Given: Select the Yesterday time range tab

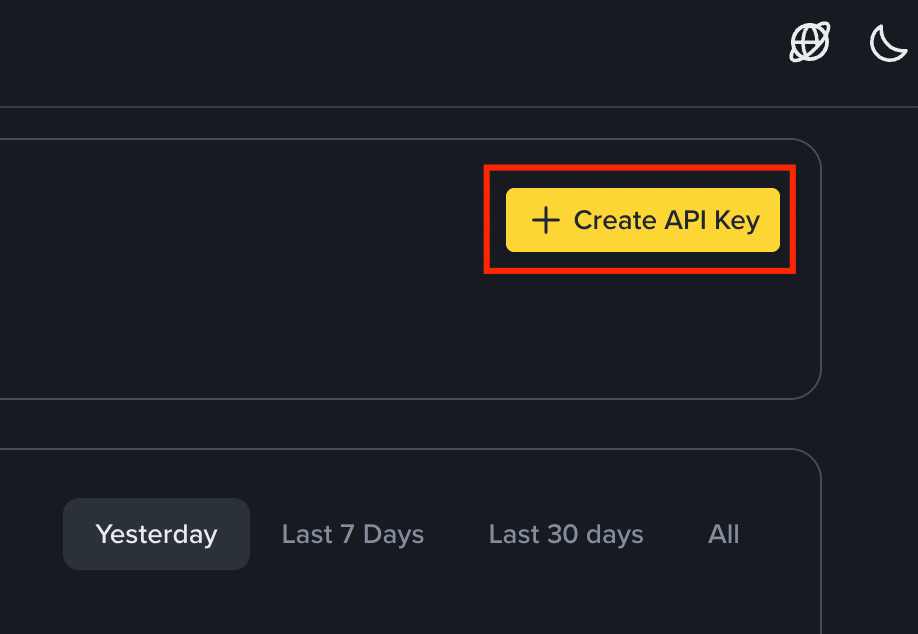Looking at the screenshot, I should pyautogui.click(x=156, y=534).
